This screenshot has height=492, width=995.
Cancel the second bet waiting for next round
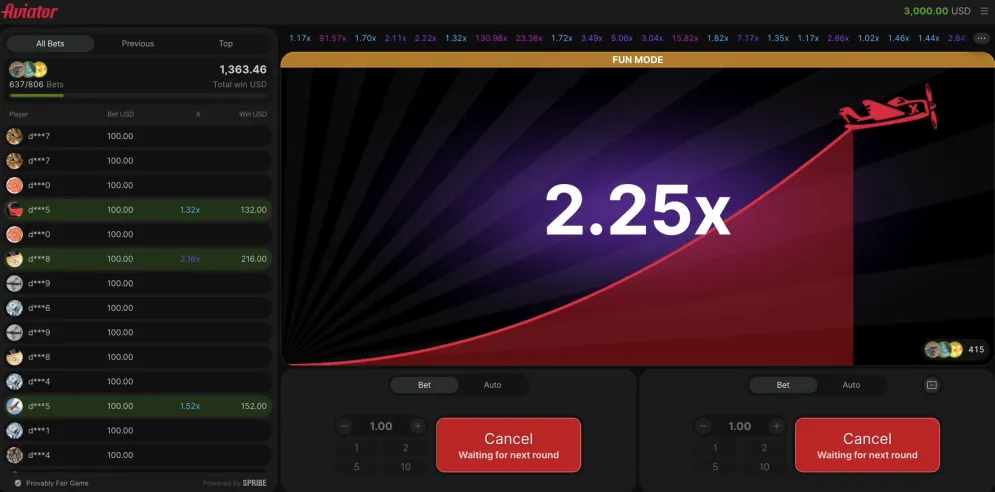coord(867,445)
